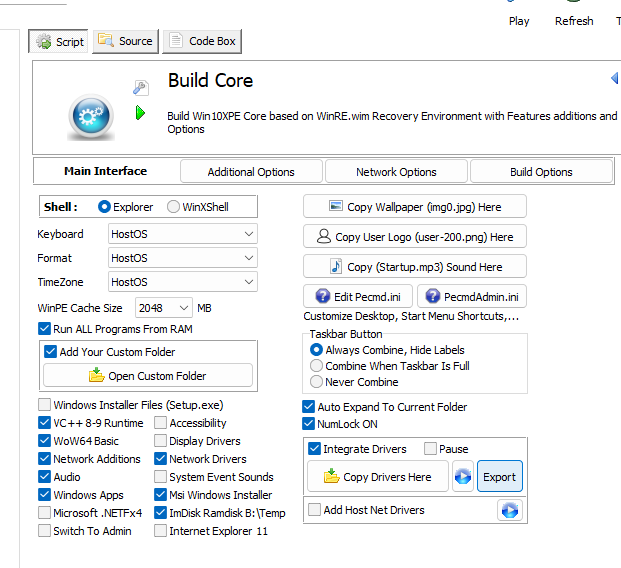
Task: Click PecmdAdmin.ini button
Action: point(472,296)
